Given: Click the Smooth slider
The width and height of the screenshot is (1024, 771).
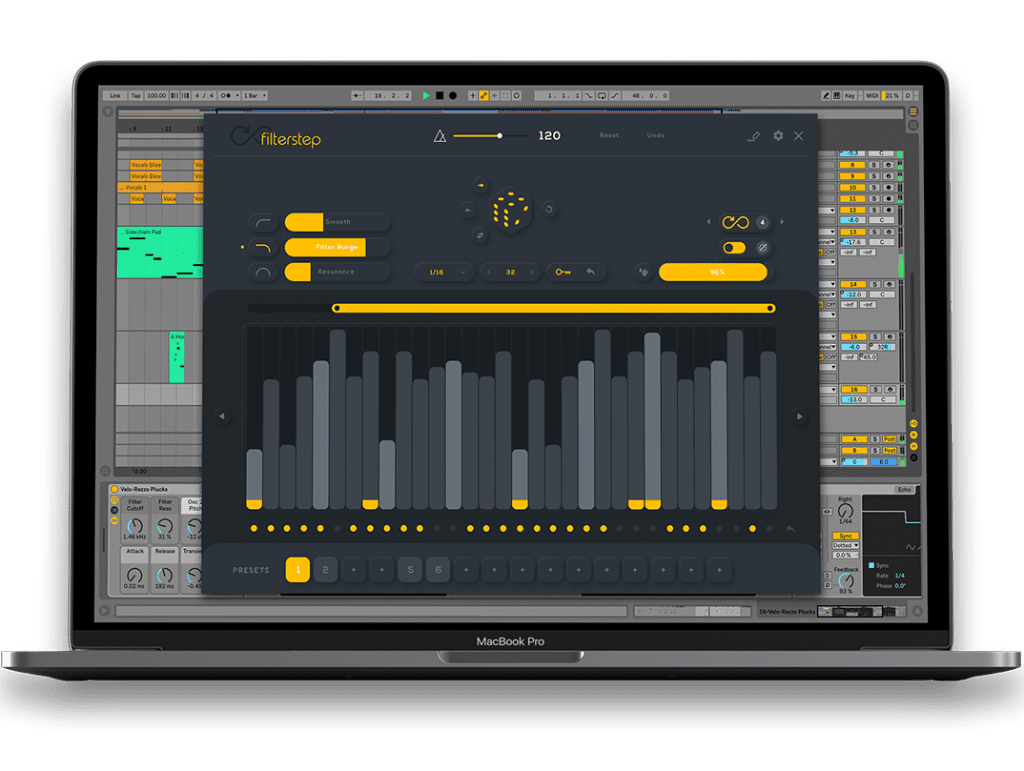Looking at the screenshot, I should pyautogui.click(x=338, y=222).
